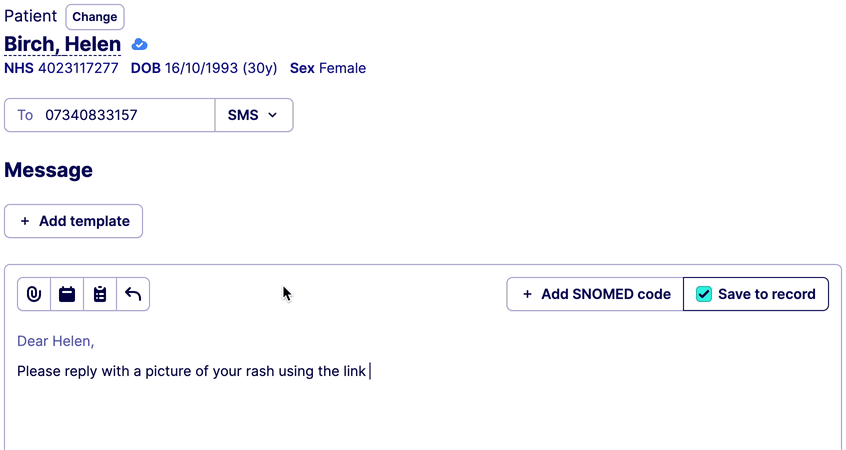Click the clipboard questionnaire icon
The width and height of the screenshot is (846, 450).
point(100,294)
